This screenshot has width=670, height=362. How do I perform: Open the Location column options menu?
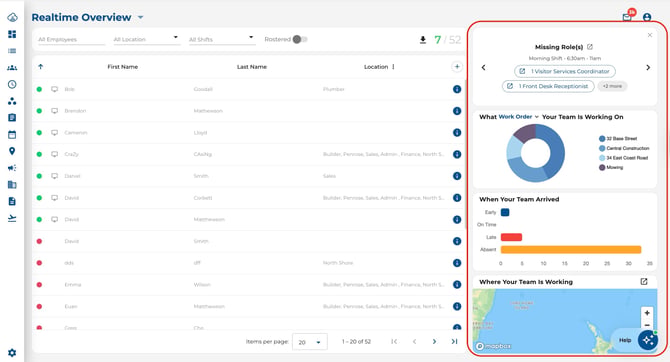coord(393,67)
